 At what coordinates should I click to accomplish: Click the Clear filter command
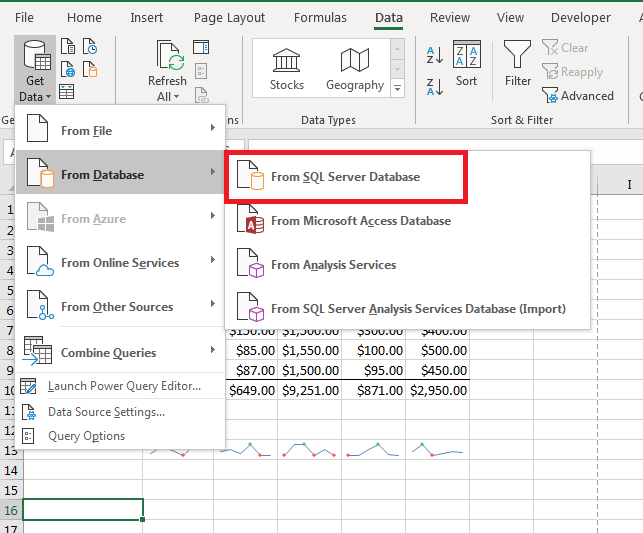565,48
